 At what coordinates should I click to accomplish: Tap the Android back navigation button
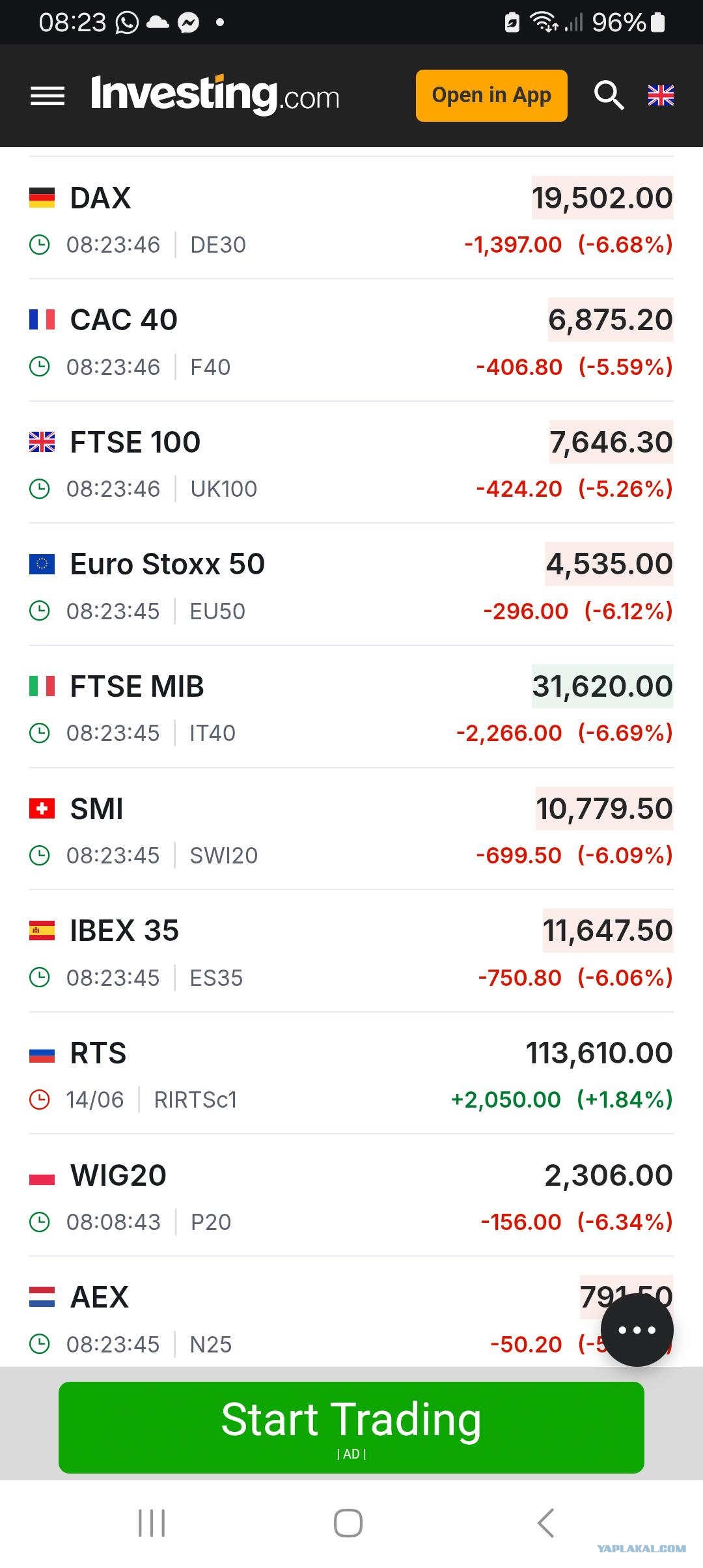tap(545, 1523)
